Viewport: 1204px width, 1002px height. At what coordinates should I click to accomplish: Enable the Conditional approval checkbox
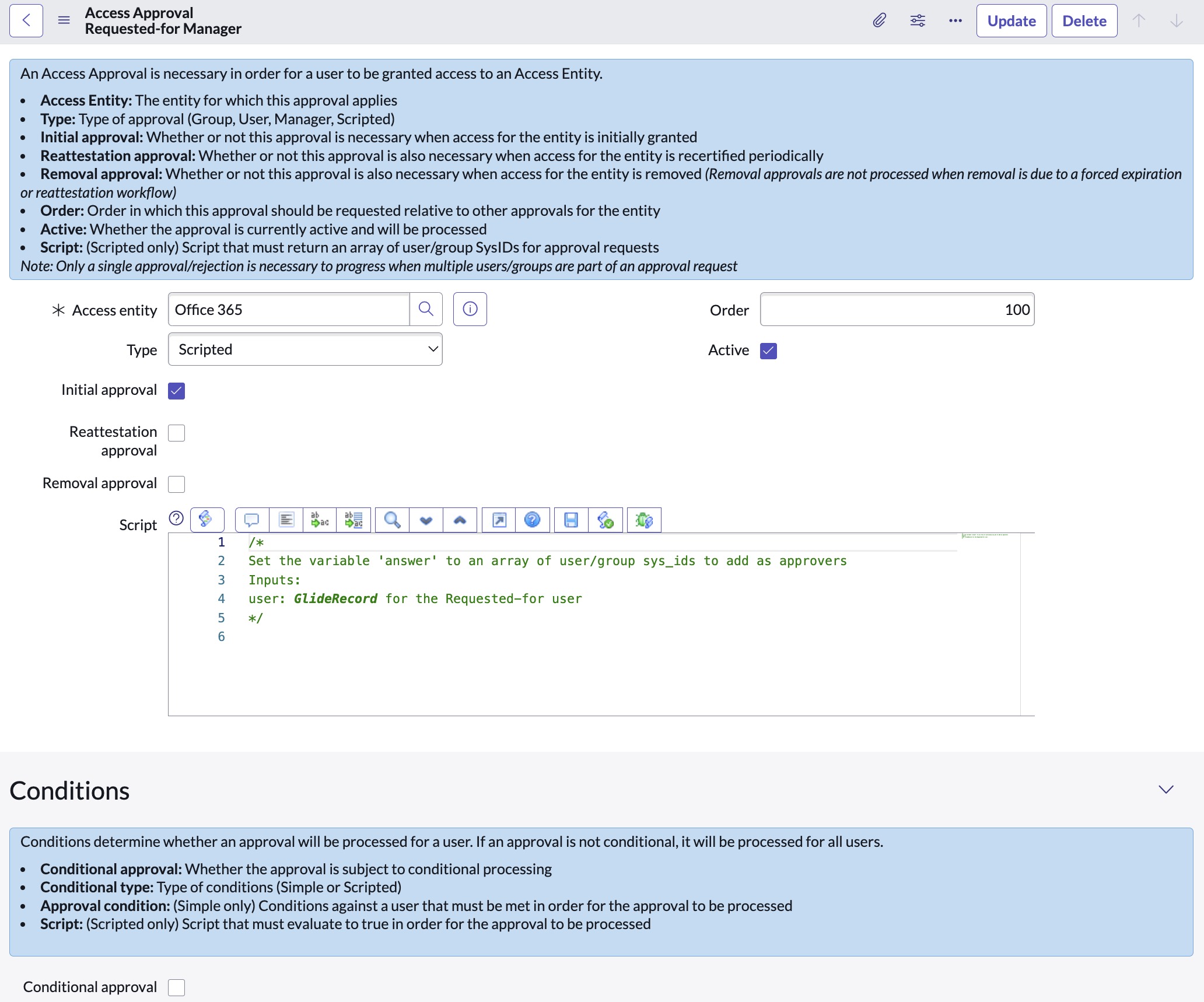tap(176, 987)
